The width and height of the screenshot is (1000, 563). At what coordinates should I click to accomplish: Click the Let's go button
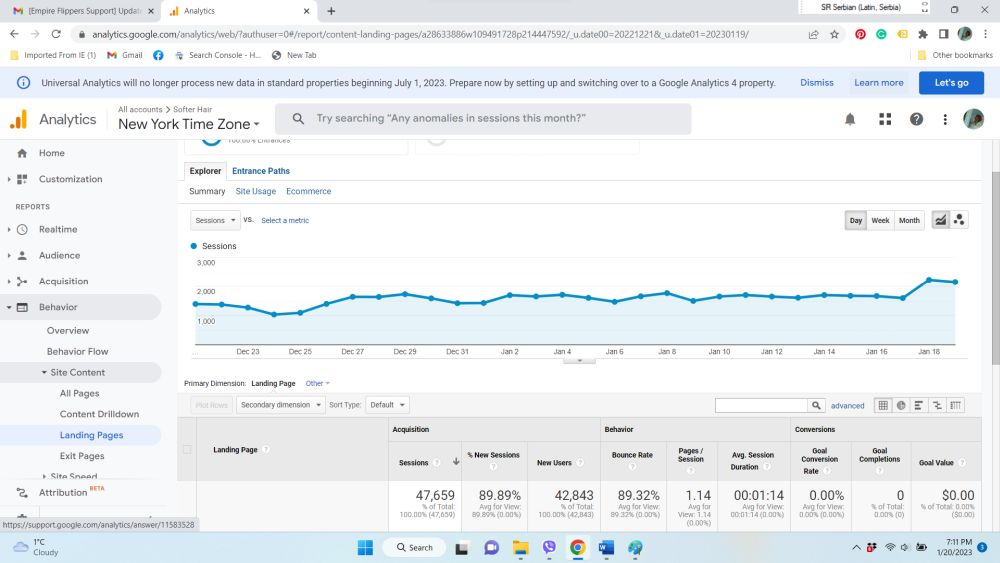pyautogui.click(x=951, y=83)
